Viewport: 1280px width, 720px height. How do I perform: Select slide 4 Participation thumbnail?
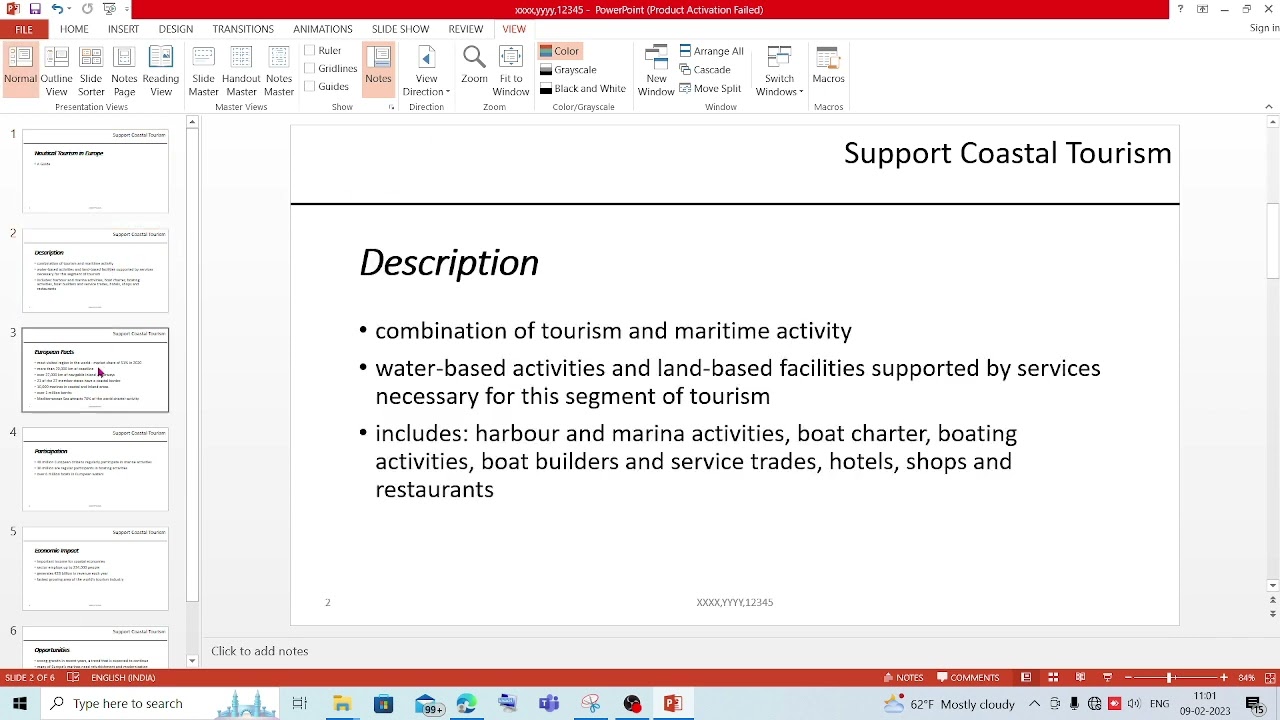95,469
